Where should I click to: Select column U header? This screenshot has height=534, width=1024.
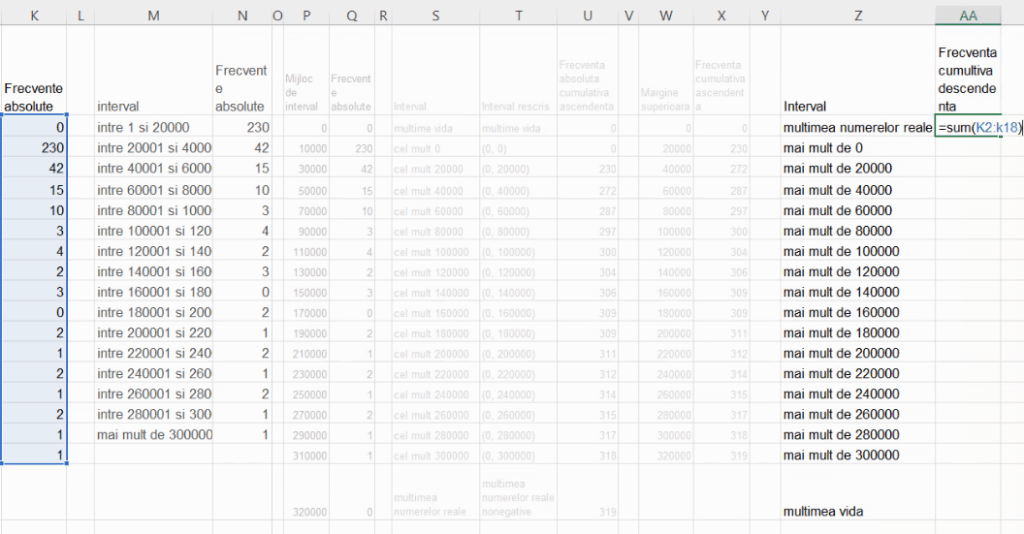click(x=587, y=15)
